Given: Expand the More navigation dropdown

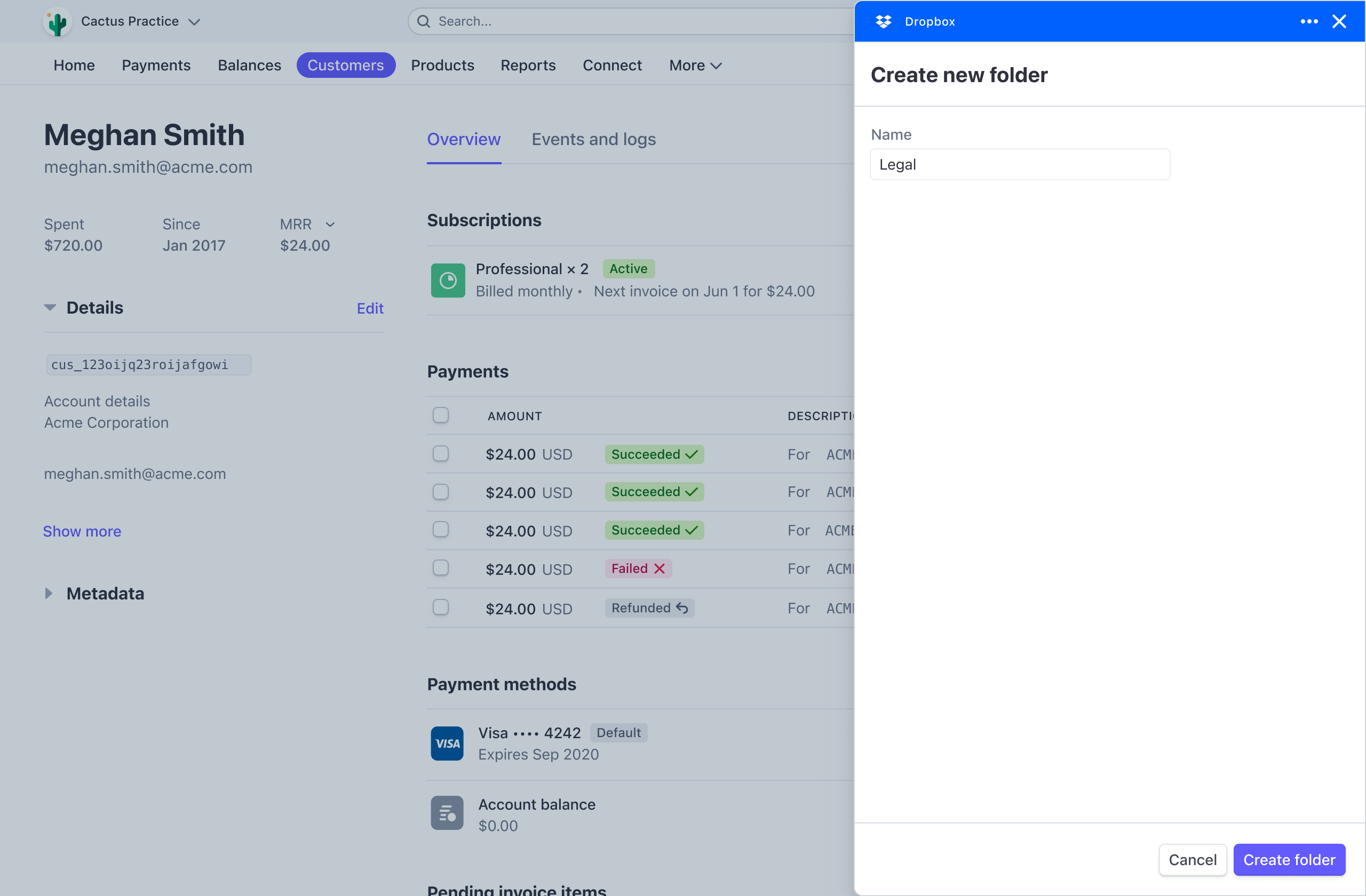Looking at the screenshot, I should point(695,66).
